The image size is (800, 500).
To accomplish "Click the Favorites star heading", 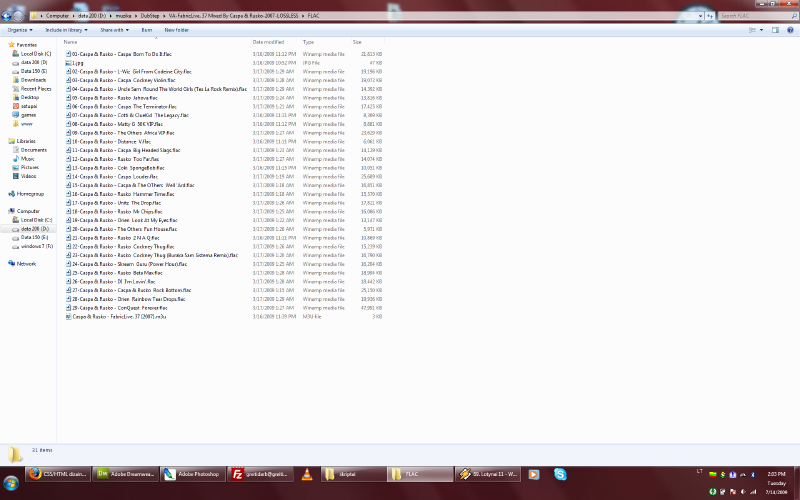I will pyautogui.click(x=22, y=45).
